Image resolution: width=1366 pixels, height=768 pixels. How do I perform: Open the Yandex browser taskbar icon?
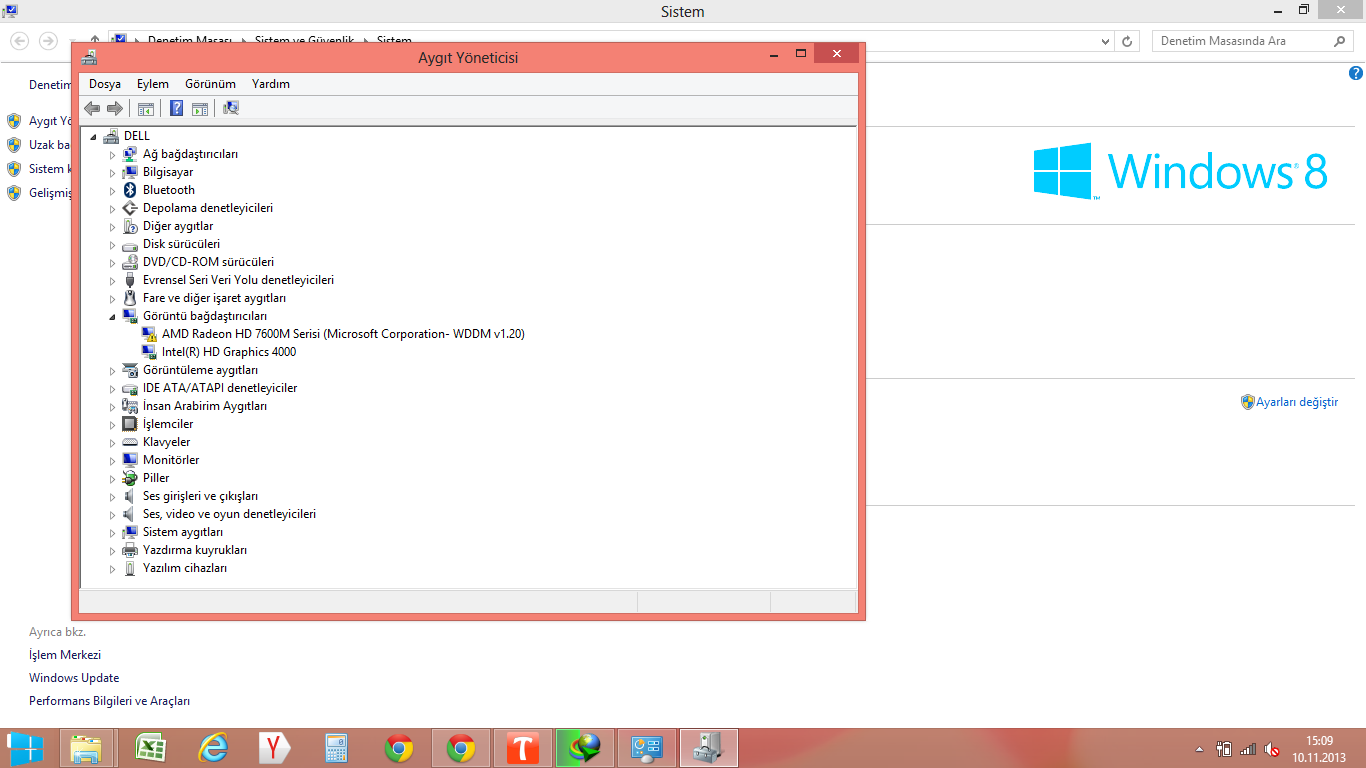(275, 748)
